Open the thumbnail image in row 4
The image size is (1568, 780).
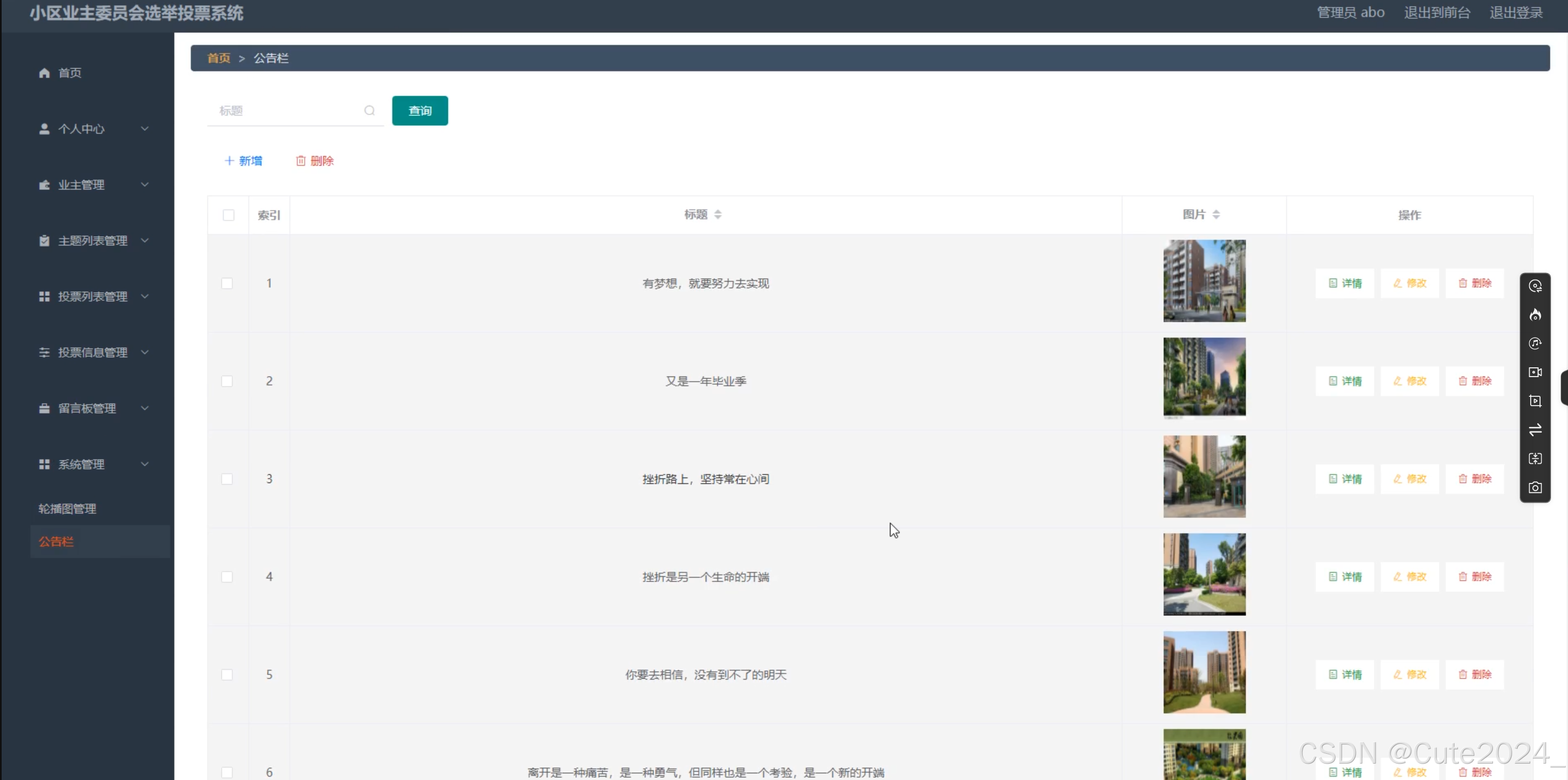point(1204,575)
